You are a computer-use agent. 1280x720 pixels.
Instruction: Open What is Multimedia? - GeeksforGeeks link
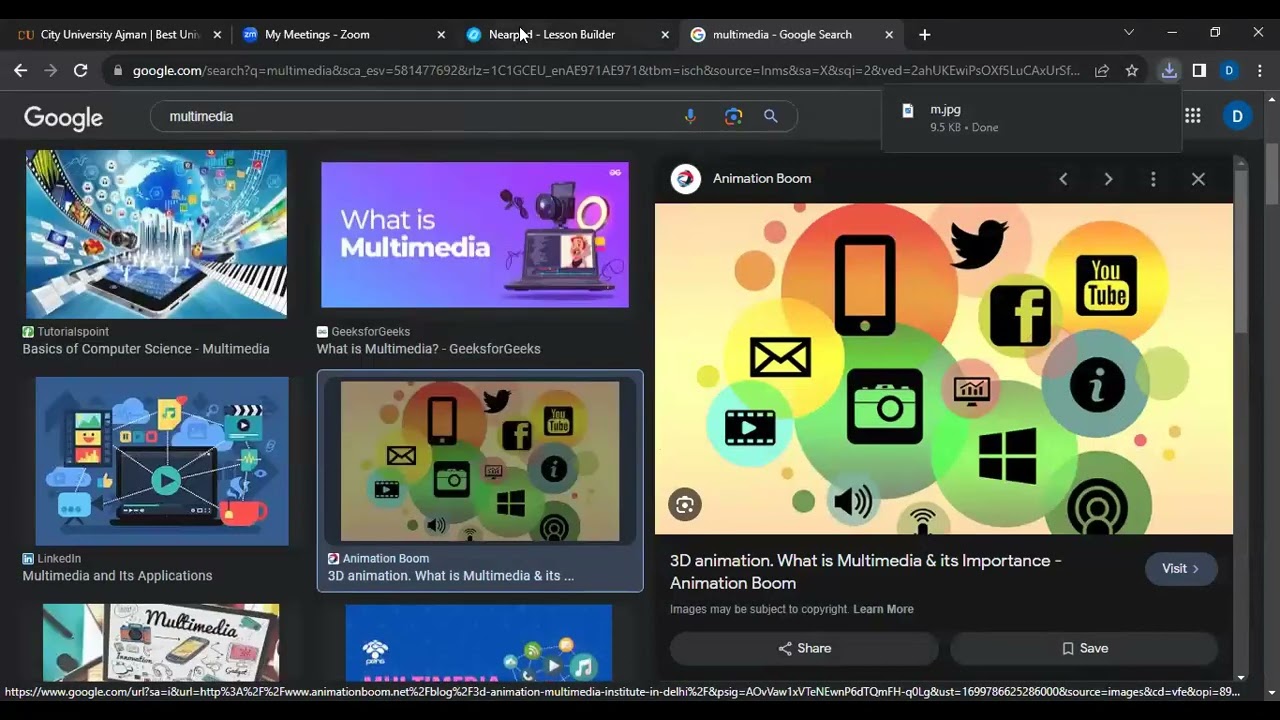[x=428, y=349]
